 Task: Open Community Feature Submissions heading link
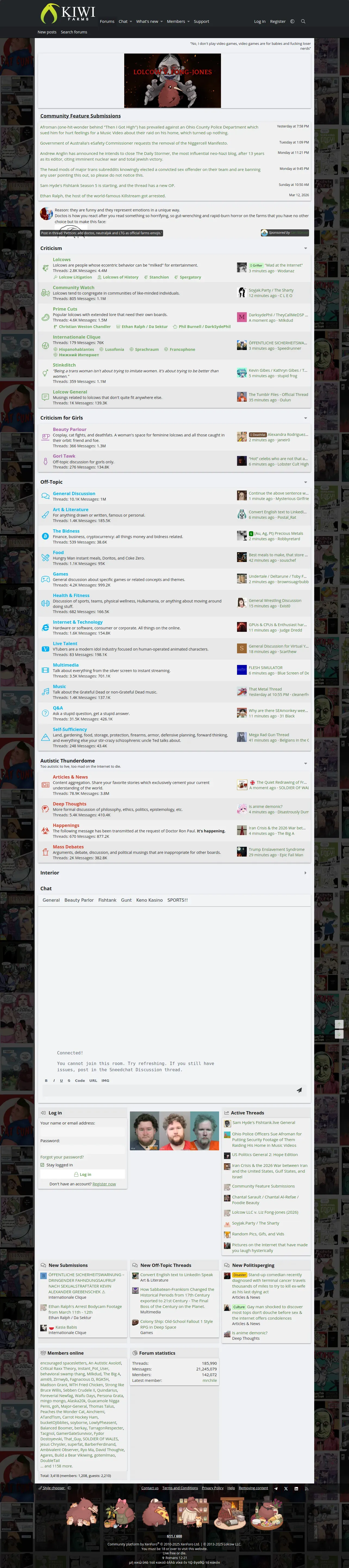80,116
